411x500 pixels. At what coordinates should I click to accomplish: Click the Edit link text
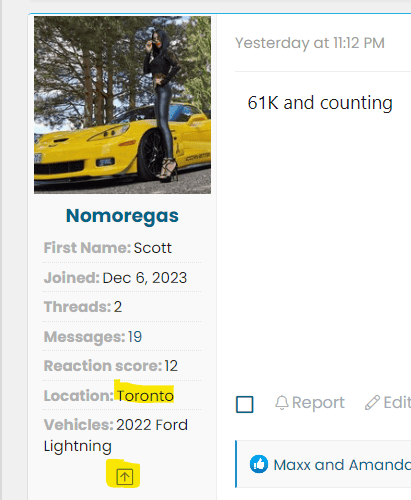pyautogui.click(x=397, y=402)
